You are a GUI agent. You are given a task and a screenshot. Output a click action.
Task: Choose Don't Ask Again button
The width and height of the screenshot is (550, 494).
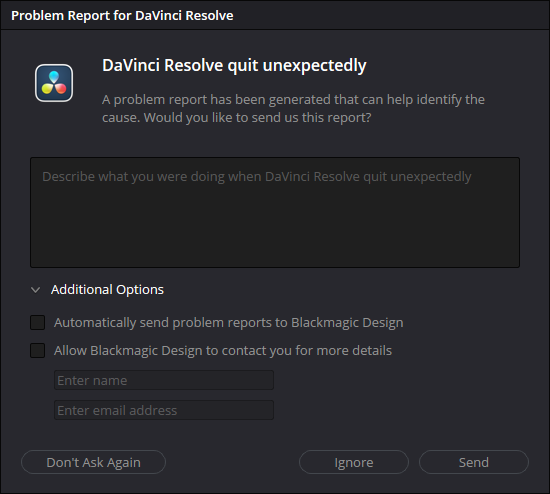(x=93, y=462)
